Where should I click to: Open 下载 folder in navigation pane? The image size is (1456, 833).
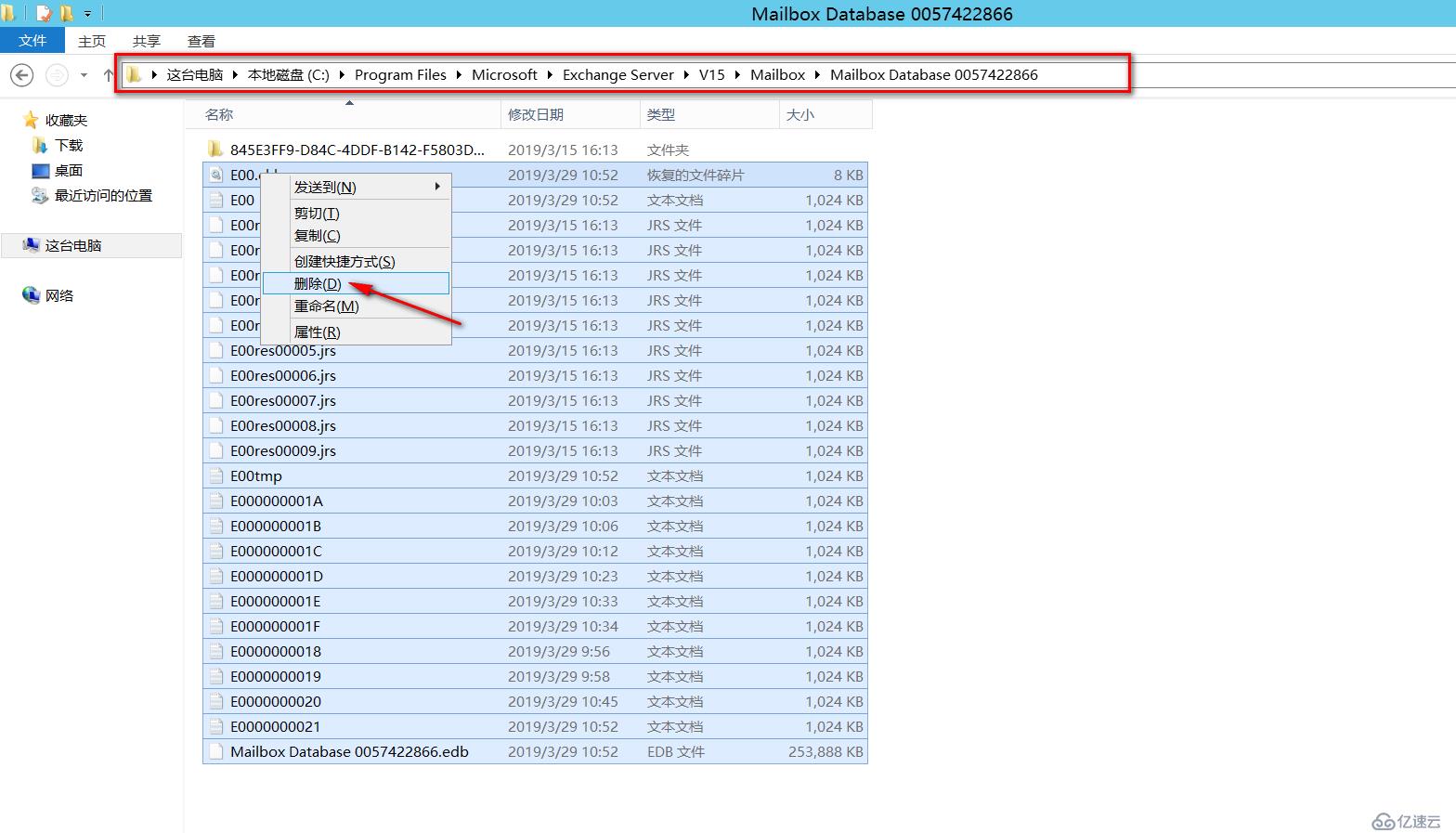[x=69, y=145]
